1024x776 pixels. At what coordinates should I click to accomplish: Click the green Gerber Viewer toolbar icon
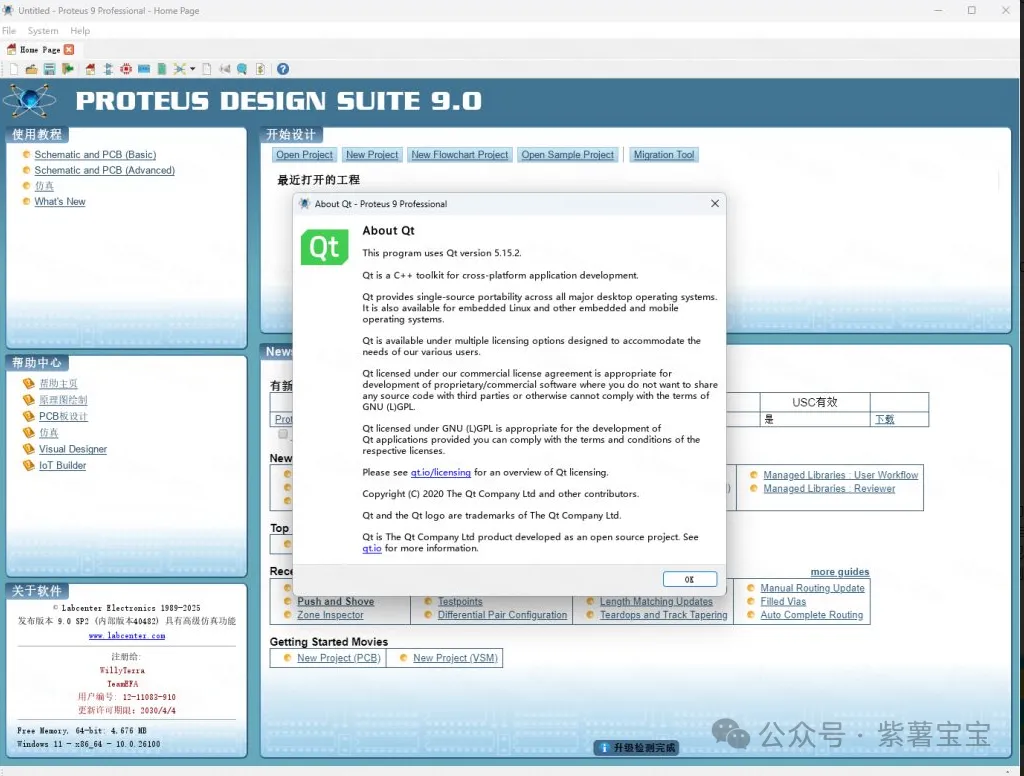point(162,69)
